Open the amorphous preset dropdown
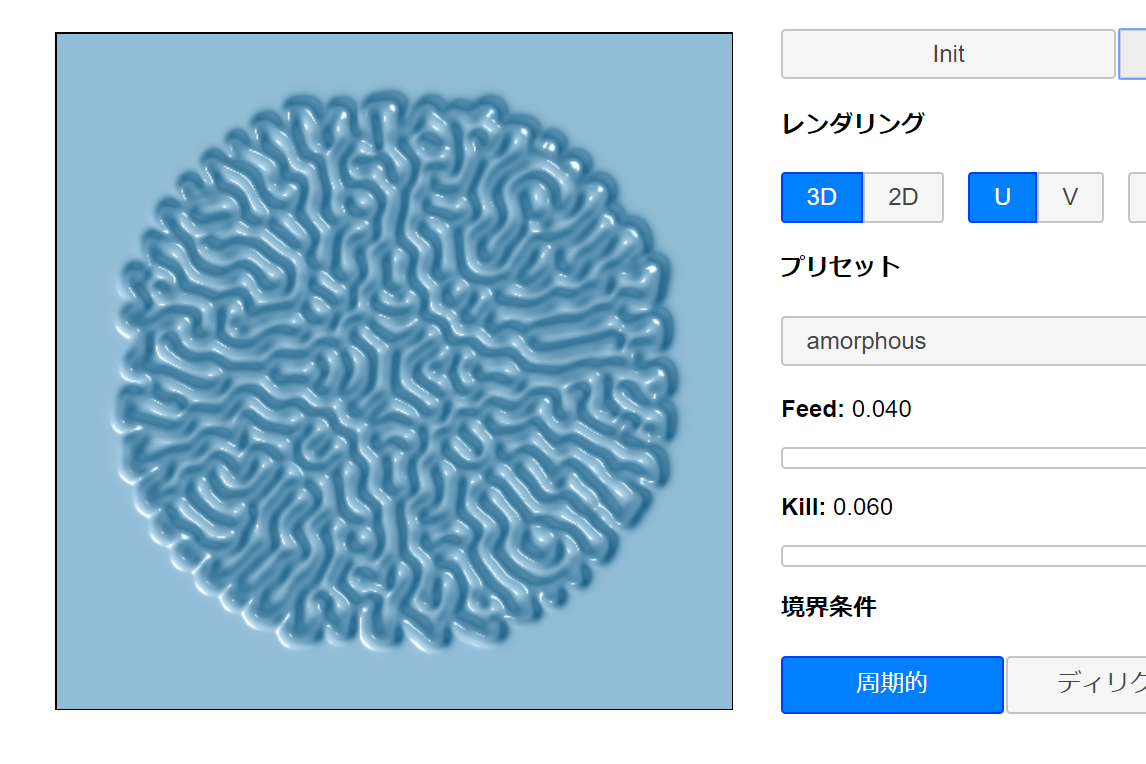The width and height of the screenshot is (1146, 764). point(963,341)
